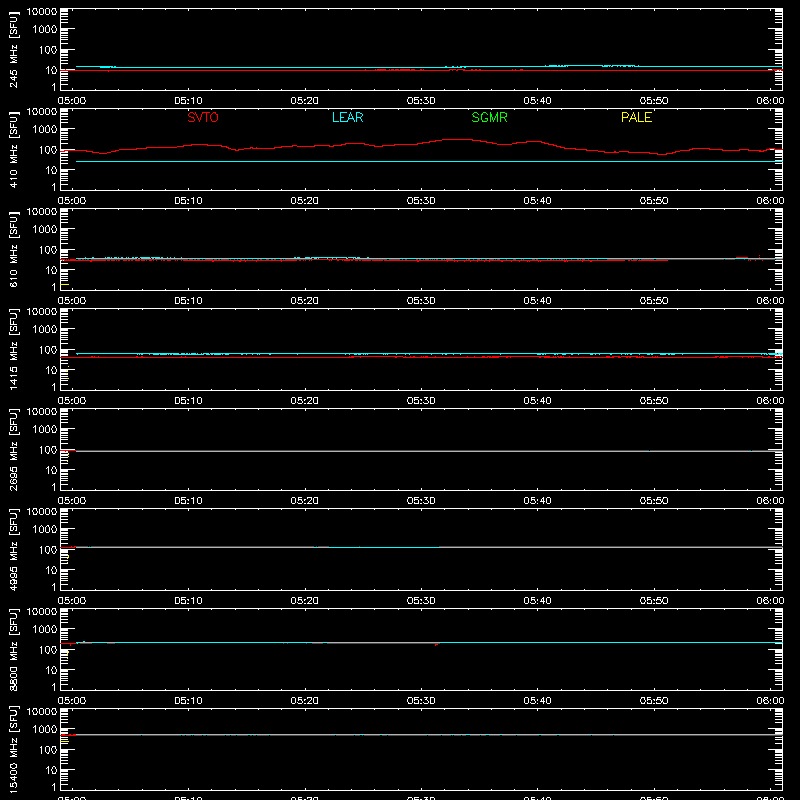Click the cyan LEAR legend label
Image resolution: width=800 pixels, height=800 pixels.
[x=347, y=117]
